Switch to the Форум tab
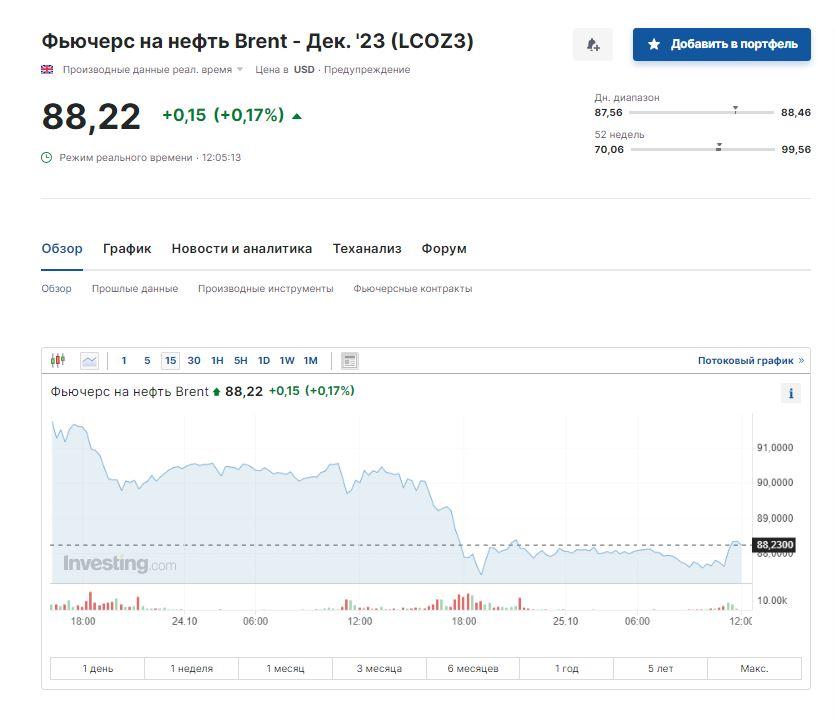 pos(444,248)
